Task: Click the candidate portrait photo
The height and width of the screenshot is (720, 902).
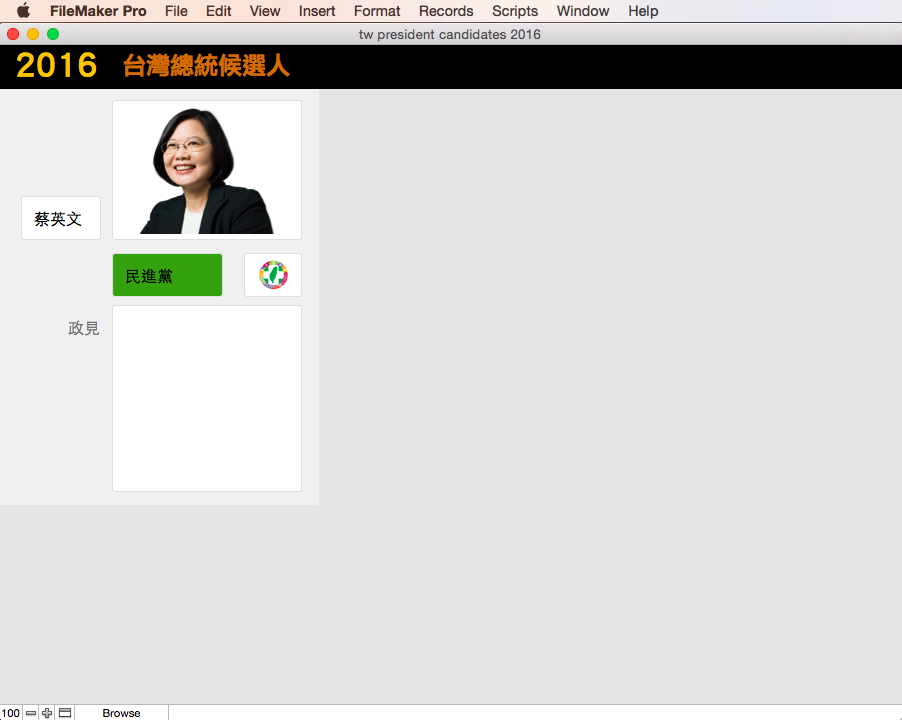Action: [x=207, y=170]
